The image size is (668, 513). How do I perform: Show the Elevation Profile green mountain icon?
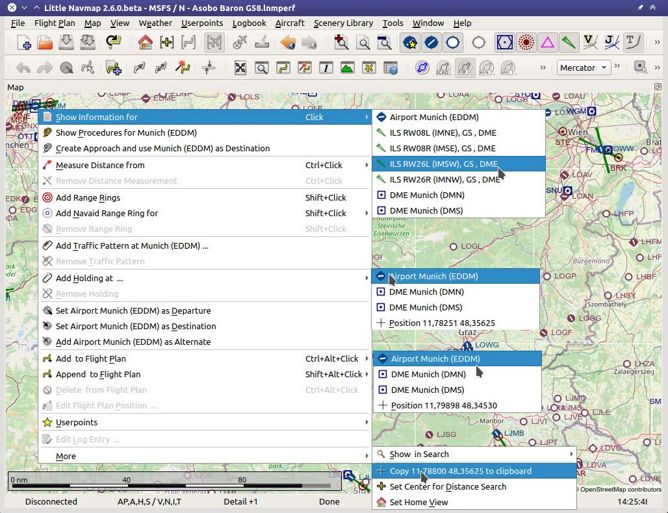[347, 68]
